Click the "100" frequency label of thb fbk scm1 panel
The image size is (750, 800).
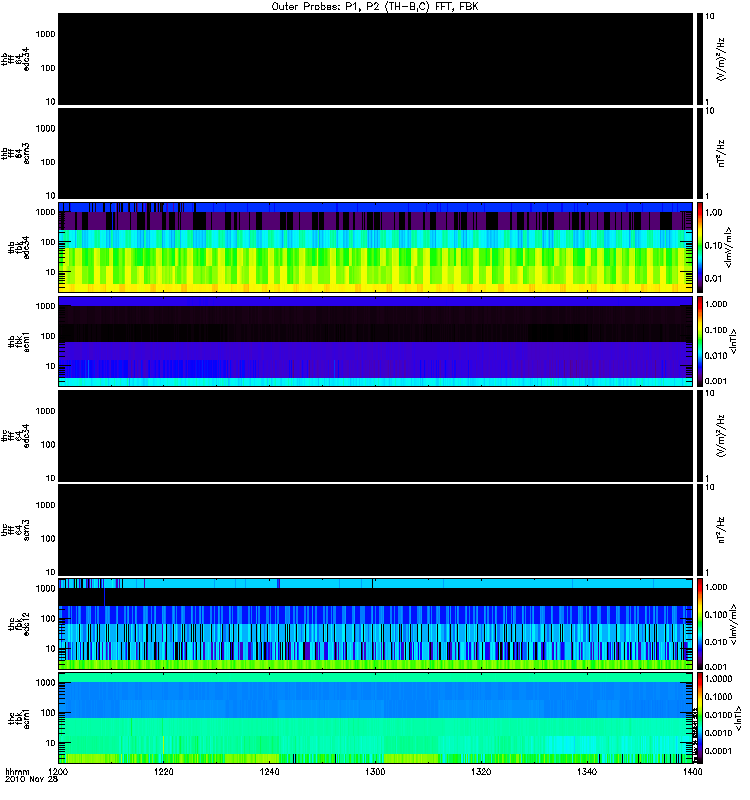[x=47, y=336]
